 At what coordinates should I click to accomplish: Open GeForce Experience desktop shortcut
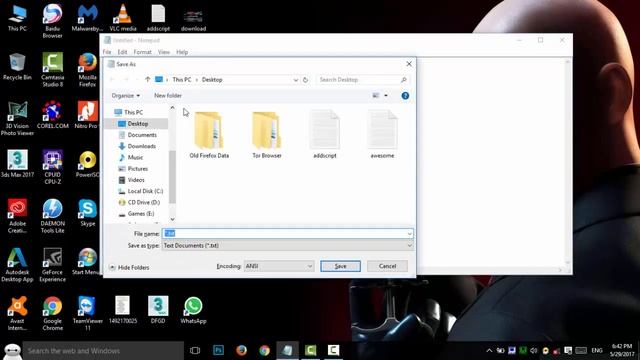(x=52, y=264)
